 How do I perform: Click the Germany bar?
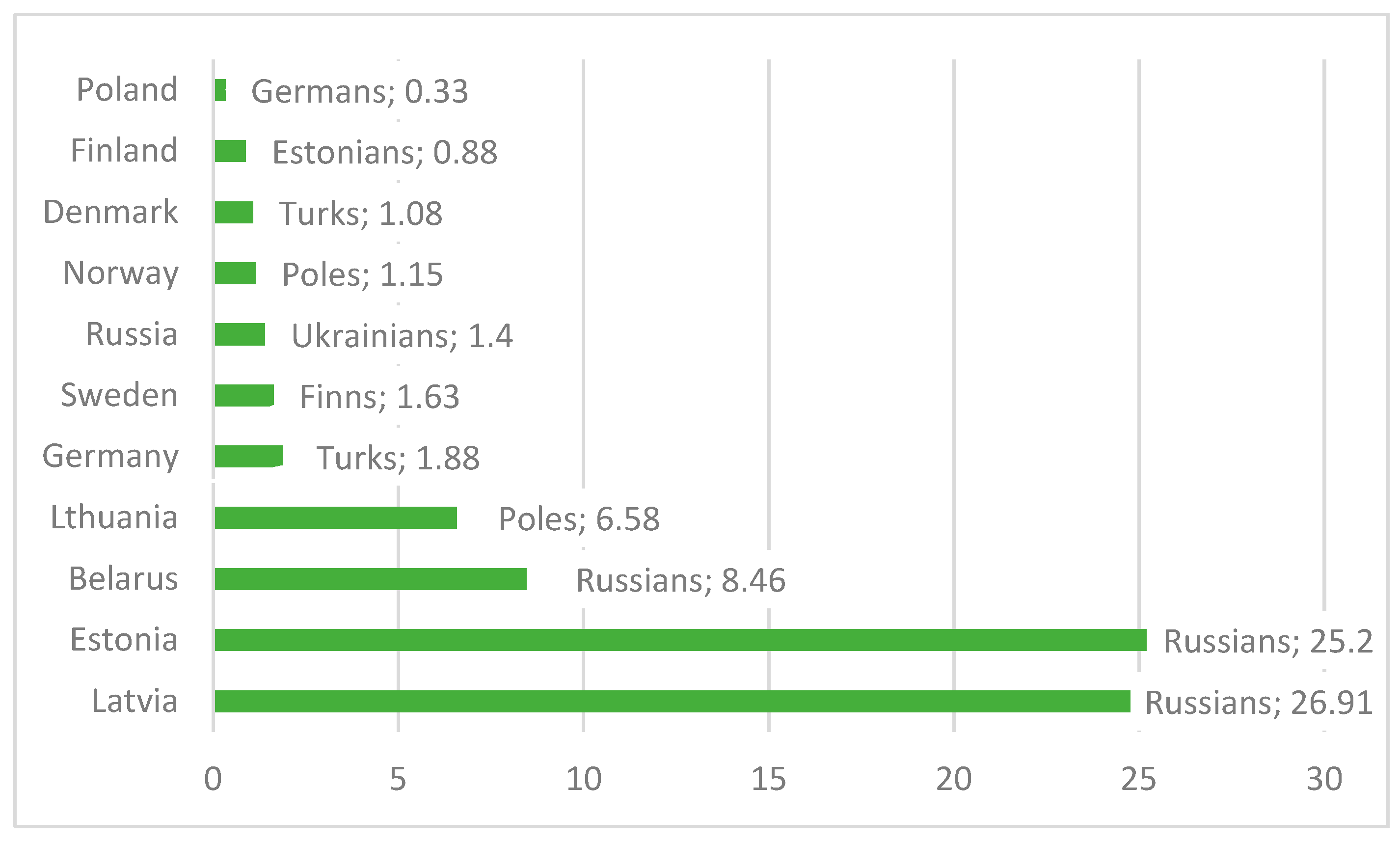(248, 456)
